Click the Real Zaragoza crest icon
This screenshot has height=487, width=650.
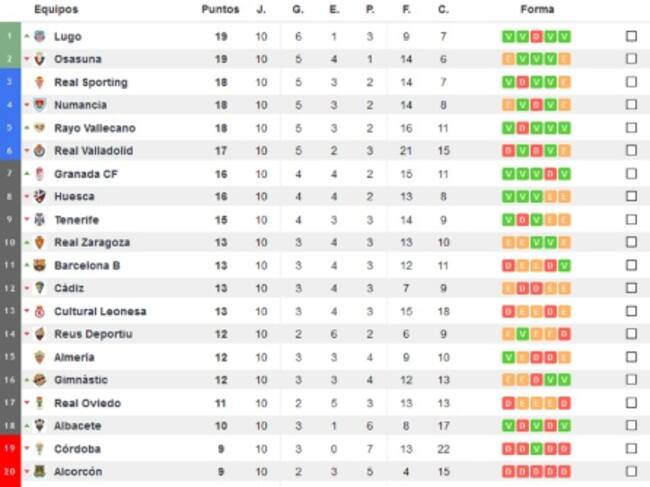(x=40, y=242)
